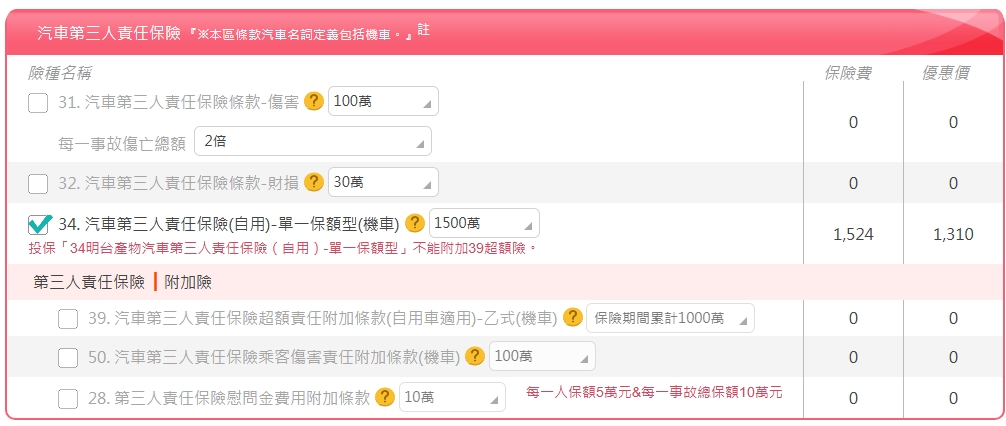Uncheck item 34 單一保額型(機車)

point(39,224)
